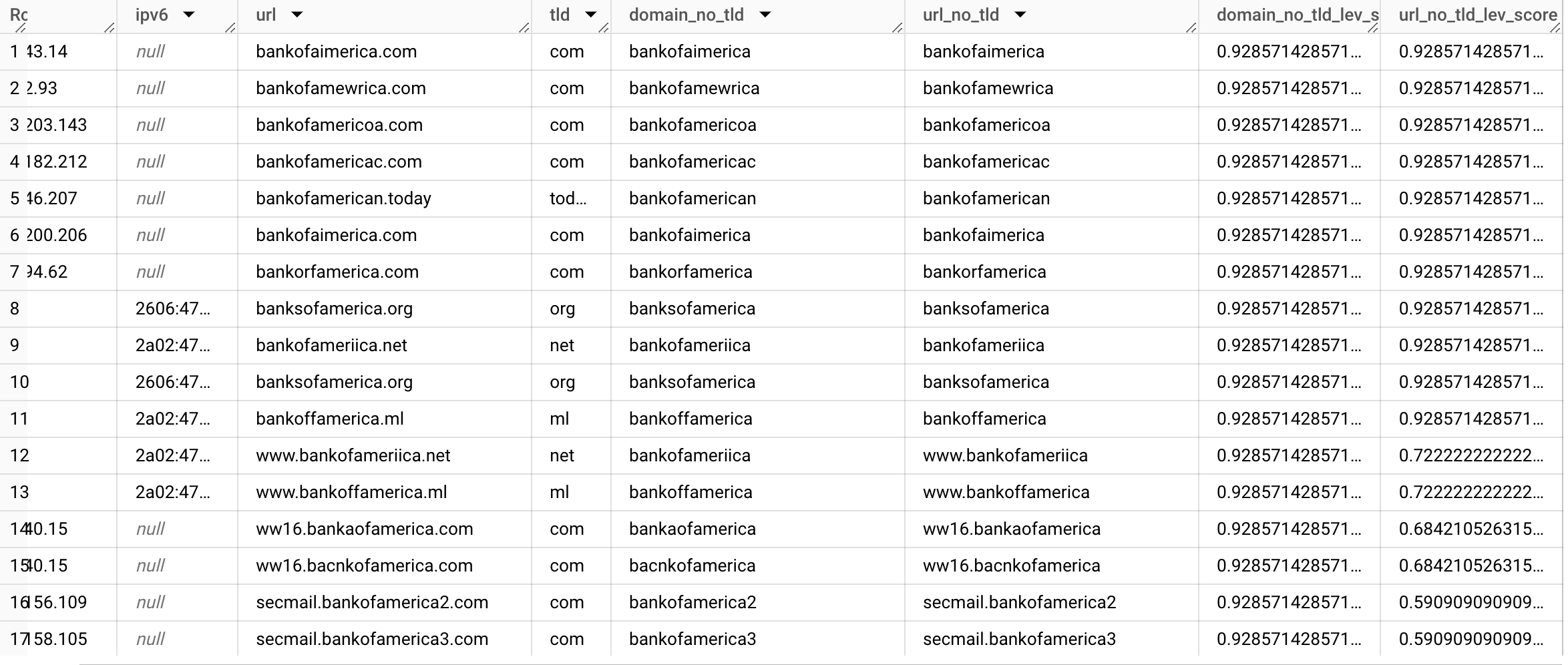Viewport: 1568px width, 665px height.
Task: Select the null ipv6 value in row 1
Action: coord(150,51)
